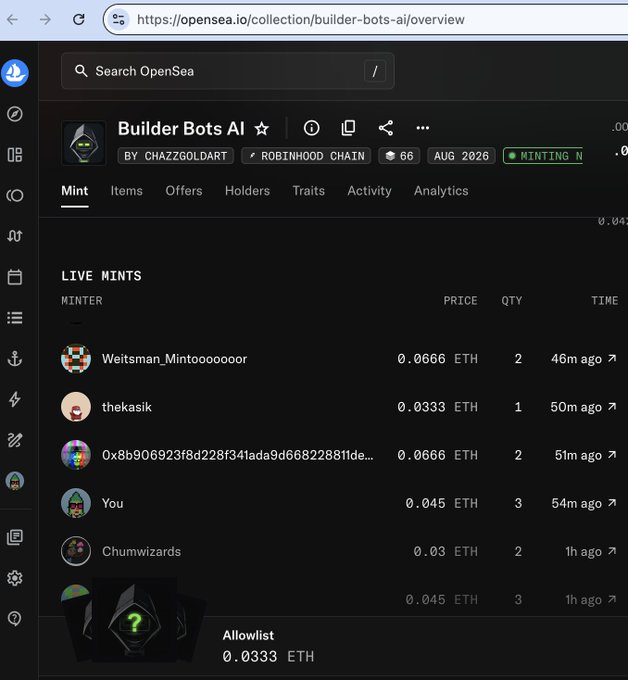Click Chumwizards avatar image
This screenshot has height=680, width=628.
point(76,551)
